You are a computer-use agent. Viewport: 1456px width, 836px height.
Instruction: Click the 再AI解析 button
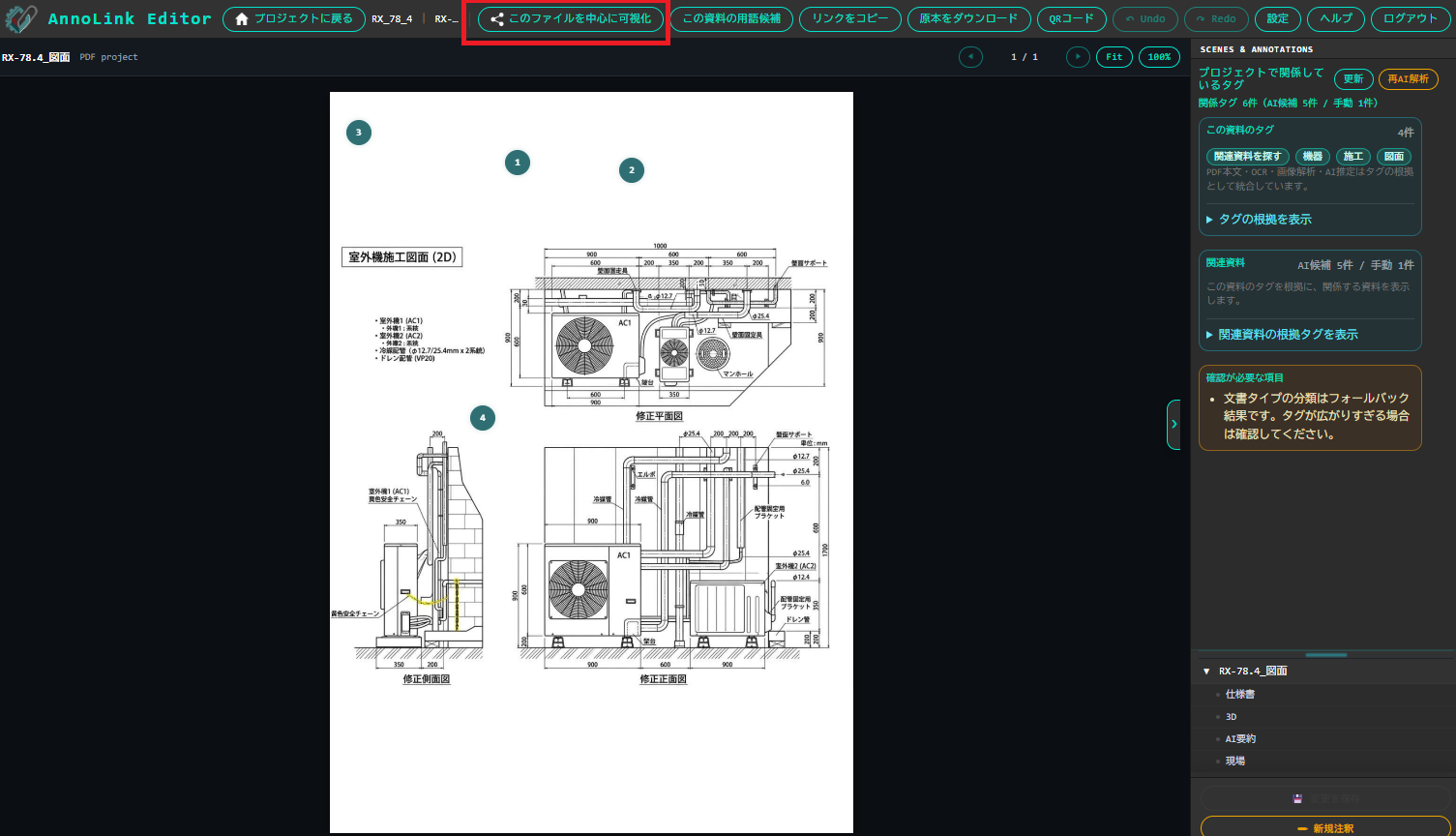click(x=1409, y=79)
